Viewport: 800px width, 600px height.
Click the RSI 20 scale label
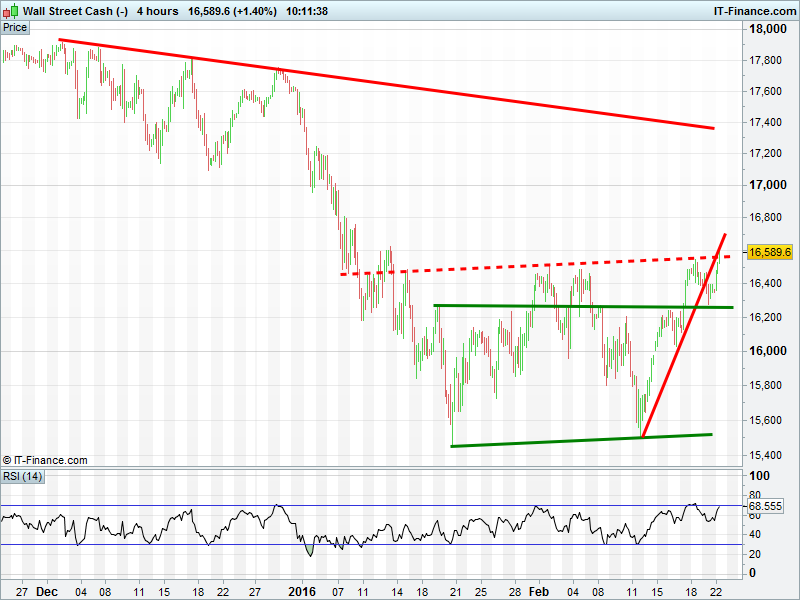755,554
